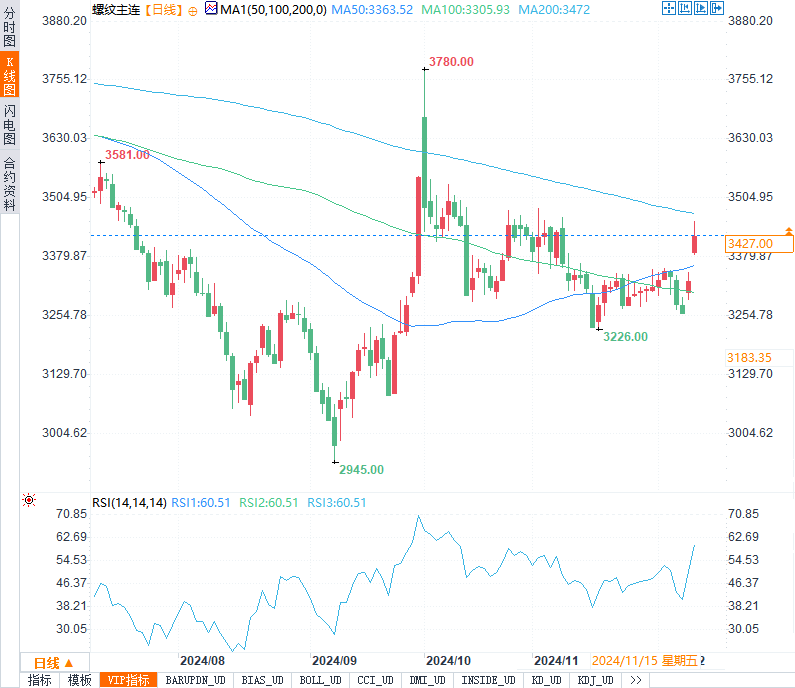Open the MA1 indicator chart icon
This screenshot has height=688, width=795.
(211, 8)
